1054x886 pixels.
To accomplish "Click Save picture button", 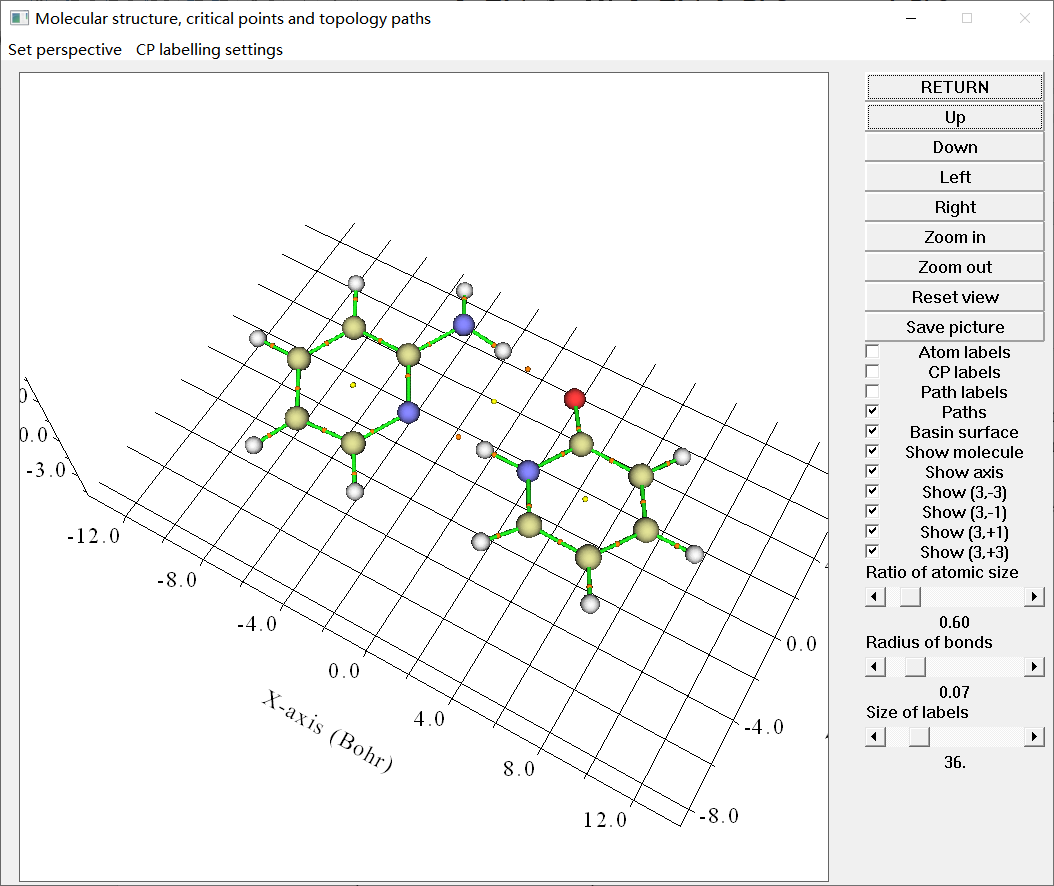I will tap(955, 327).
